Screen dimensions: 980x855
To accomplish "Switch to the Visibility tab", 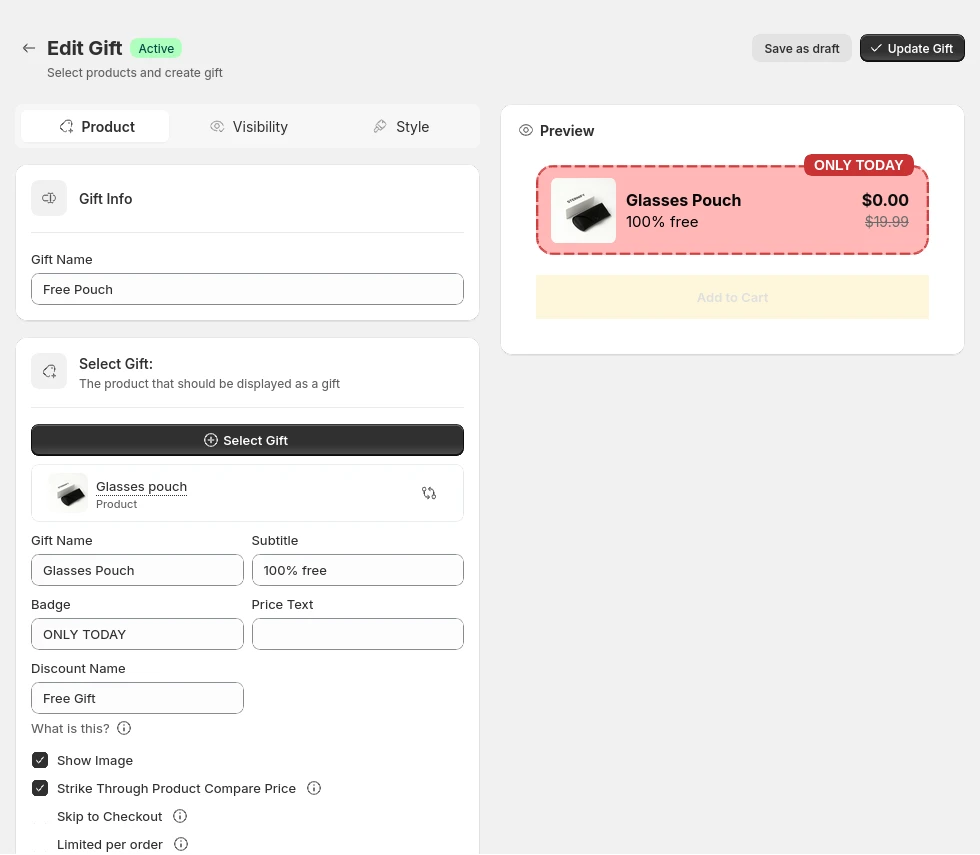I will 249,127.
